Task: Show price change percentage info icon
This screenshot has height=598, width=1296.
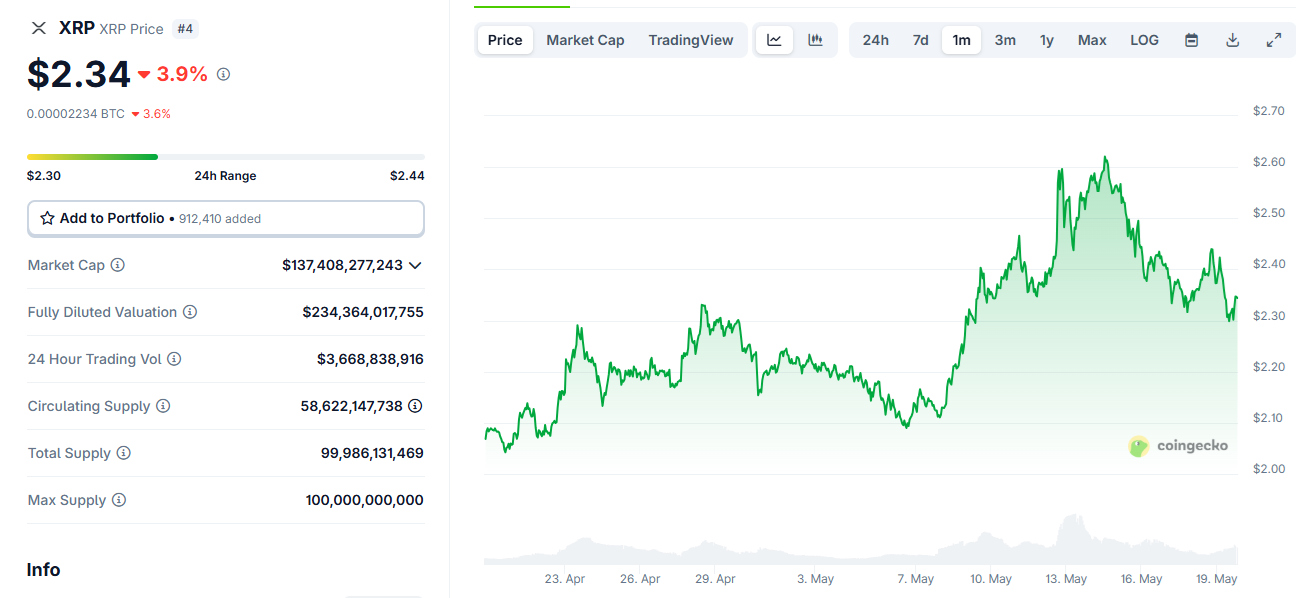Action: [223, 74]
